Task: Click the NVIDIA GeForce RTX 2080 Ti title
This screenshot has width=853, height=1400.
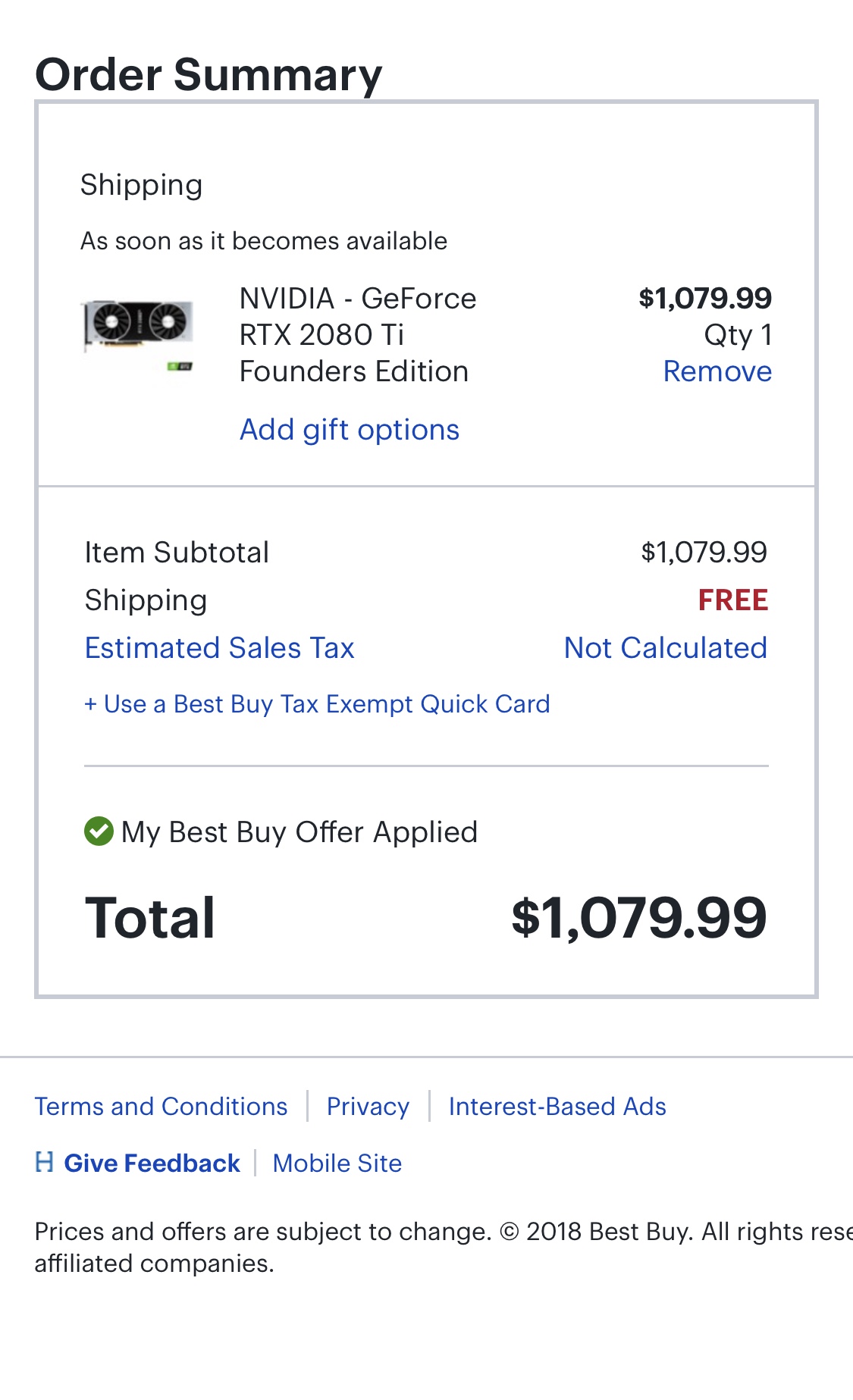Action: [x=358, y=335]
